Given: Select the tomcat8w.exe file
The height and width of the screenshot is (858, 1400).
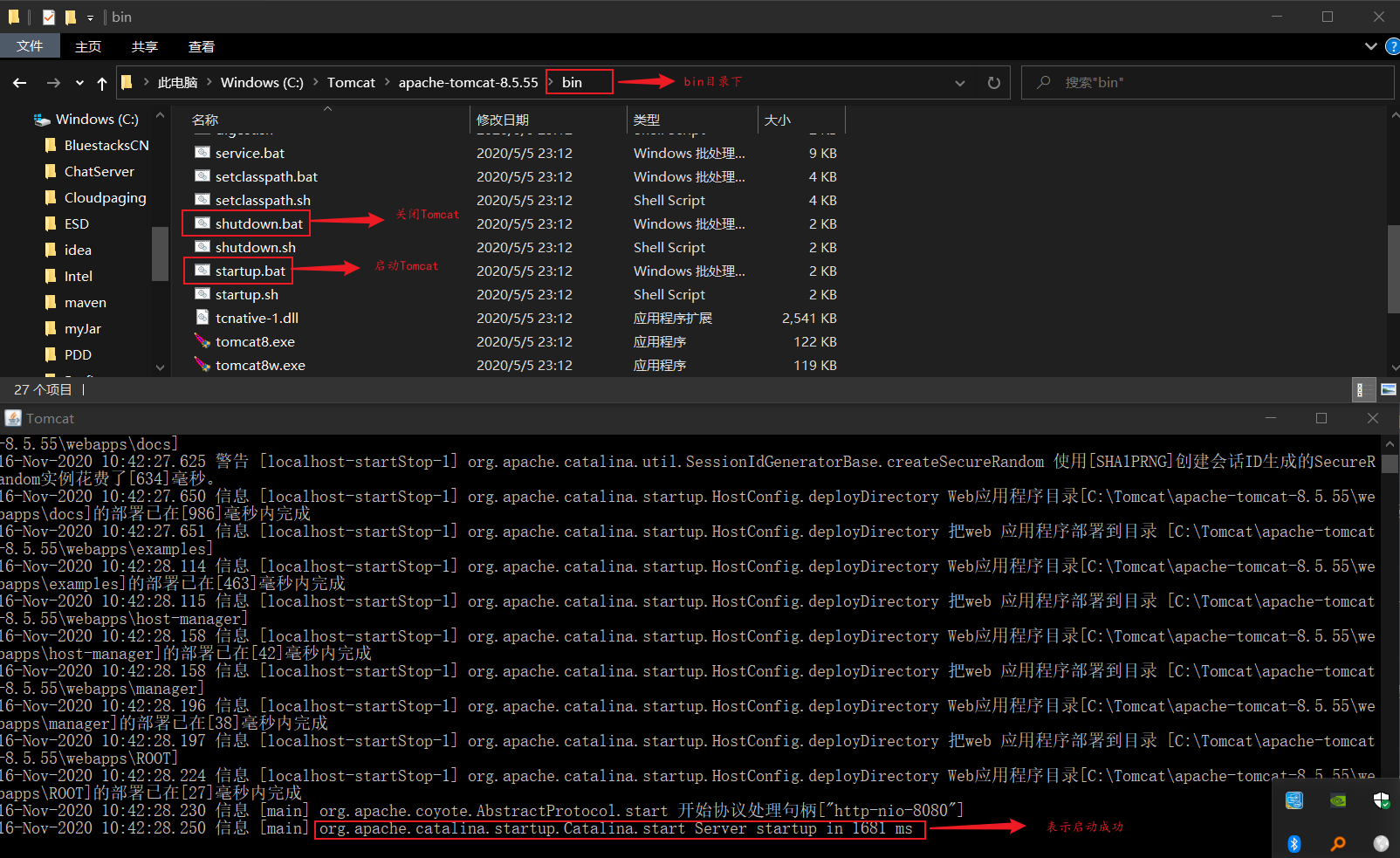Looking at the screenshot, I should (260, 365).
